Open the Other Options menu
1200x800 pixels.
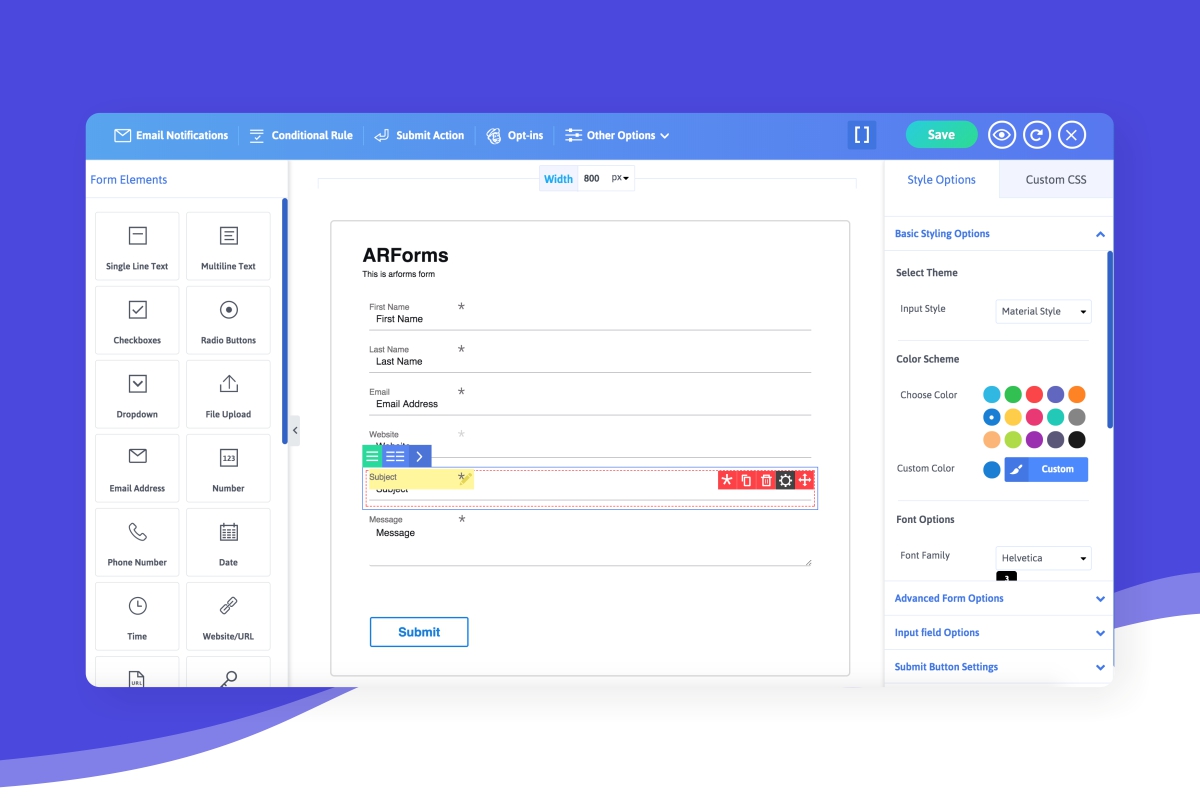[617, 135]
